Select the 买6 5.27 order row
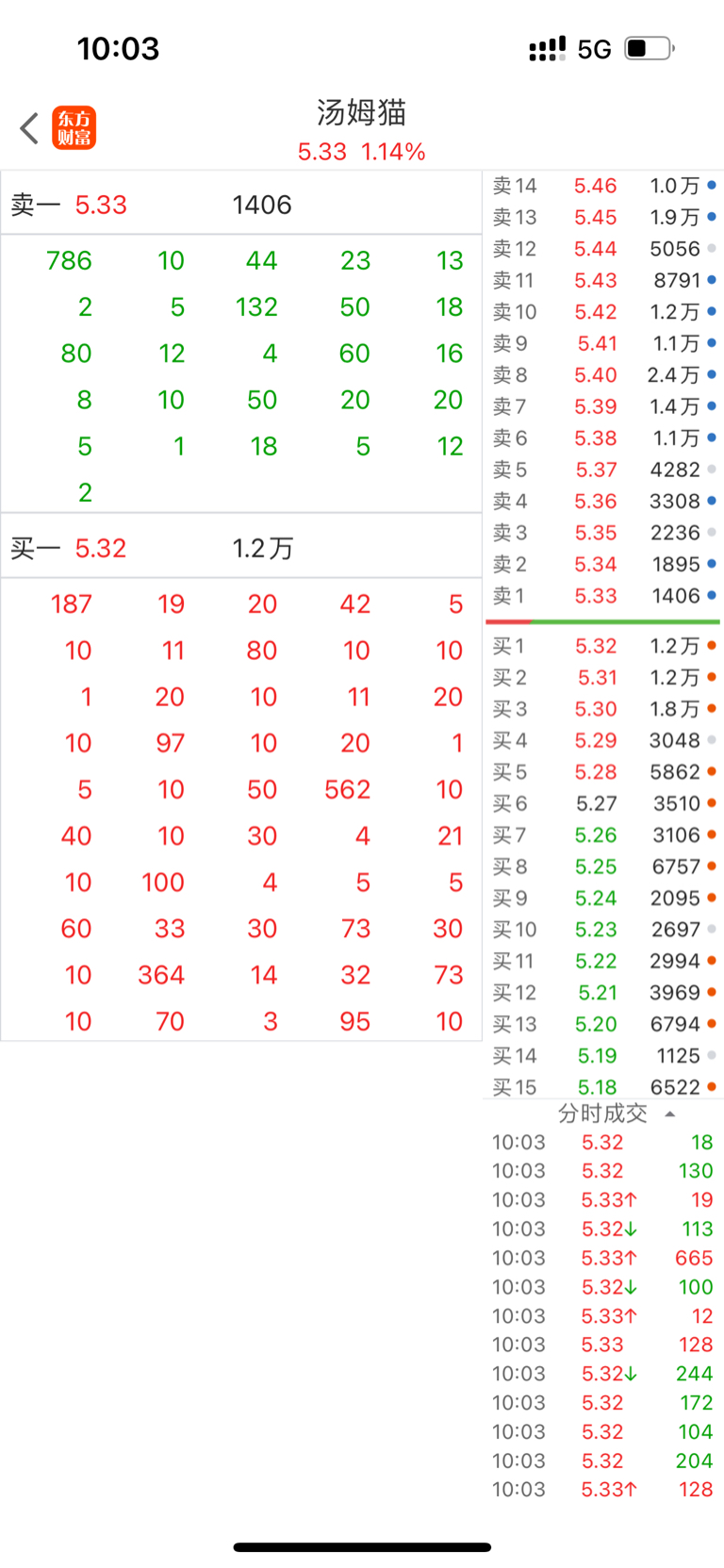Viewport: 724px width, 1568px height. pyautogui.click(x=603, y=804)
